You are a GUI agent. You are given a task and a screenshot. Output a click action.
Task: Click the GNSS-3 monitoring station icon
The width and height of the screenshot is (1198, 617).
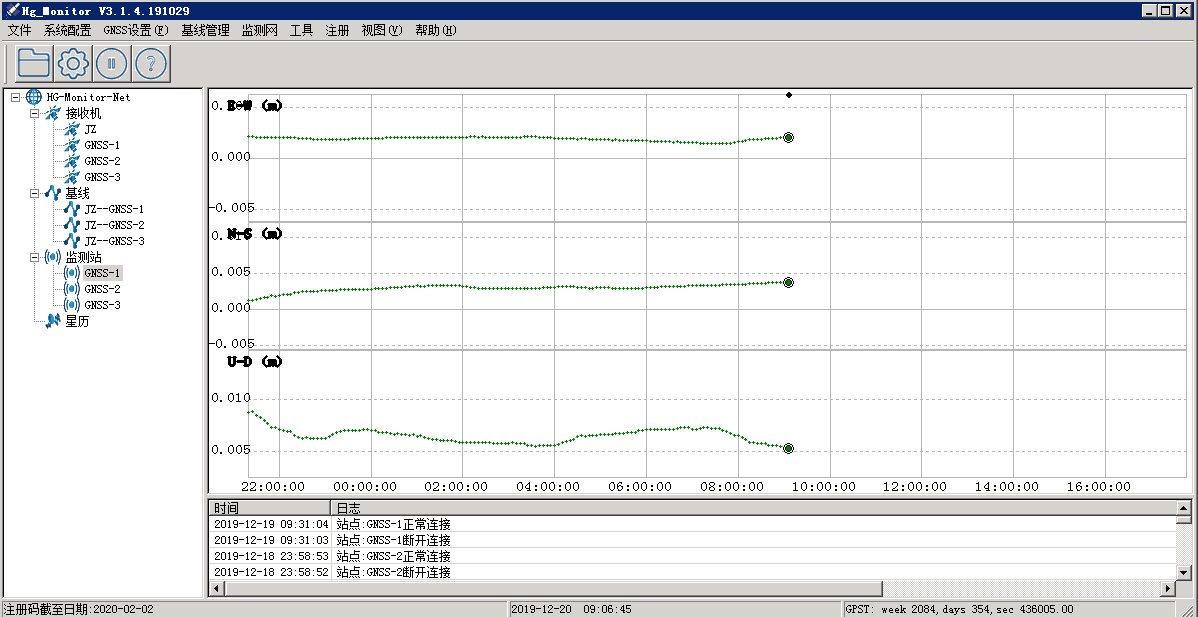click(72, 305)
